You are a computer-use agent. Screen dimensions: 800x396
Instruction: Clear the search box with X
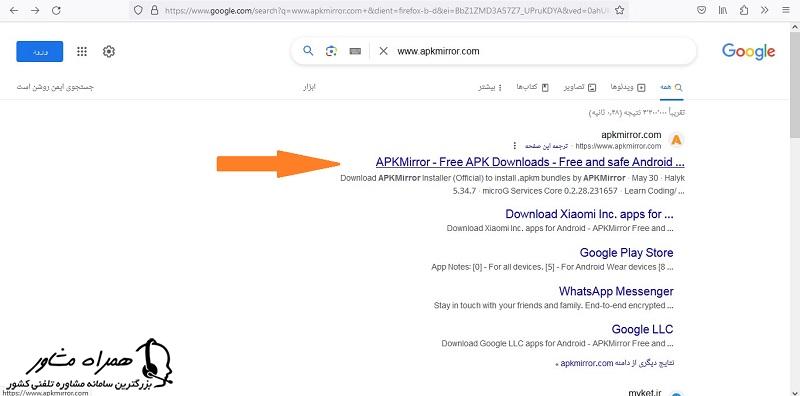pyautogui.click(x=383, y=51)
